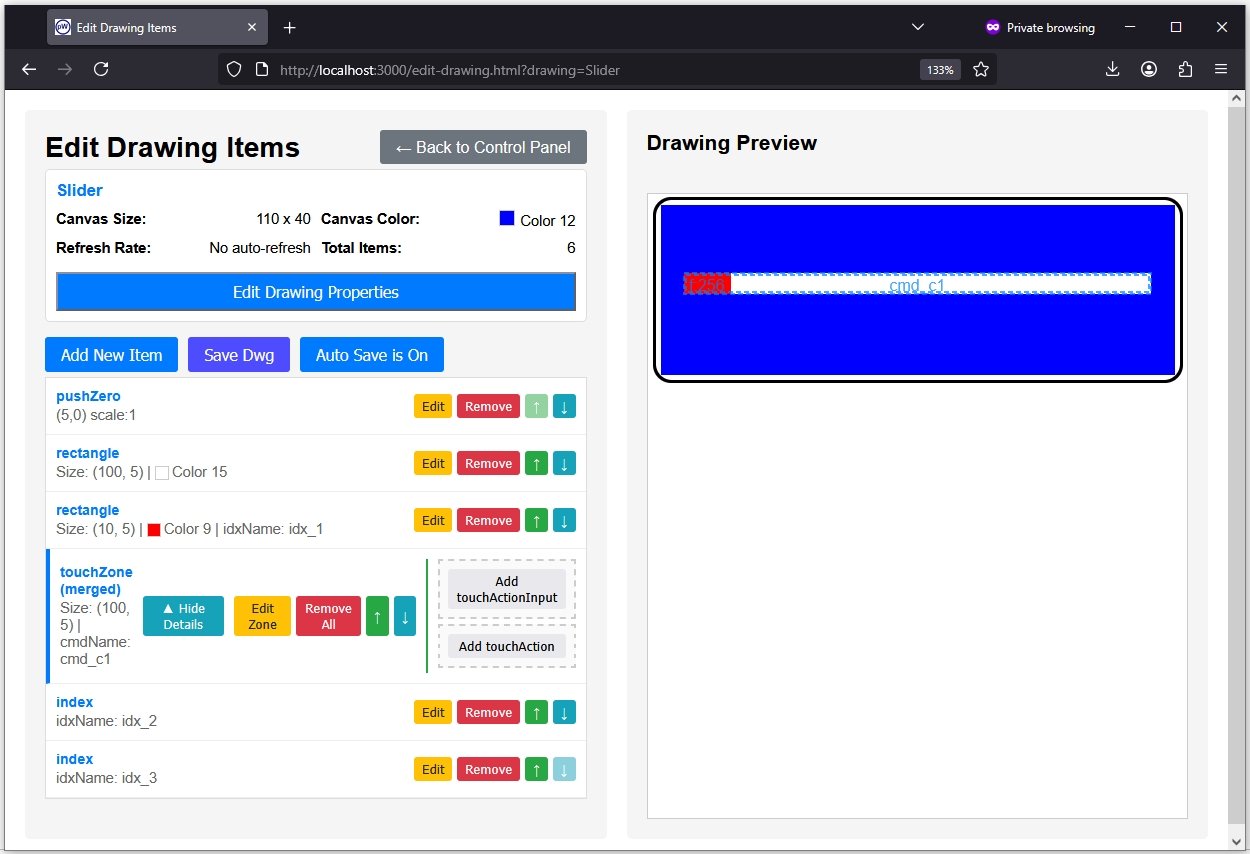Open Firefox downloads panel

[x=1112, y=69]
